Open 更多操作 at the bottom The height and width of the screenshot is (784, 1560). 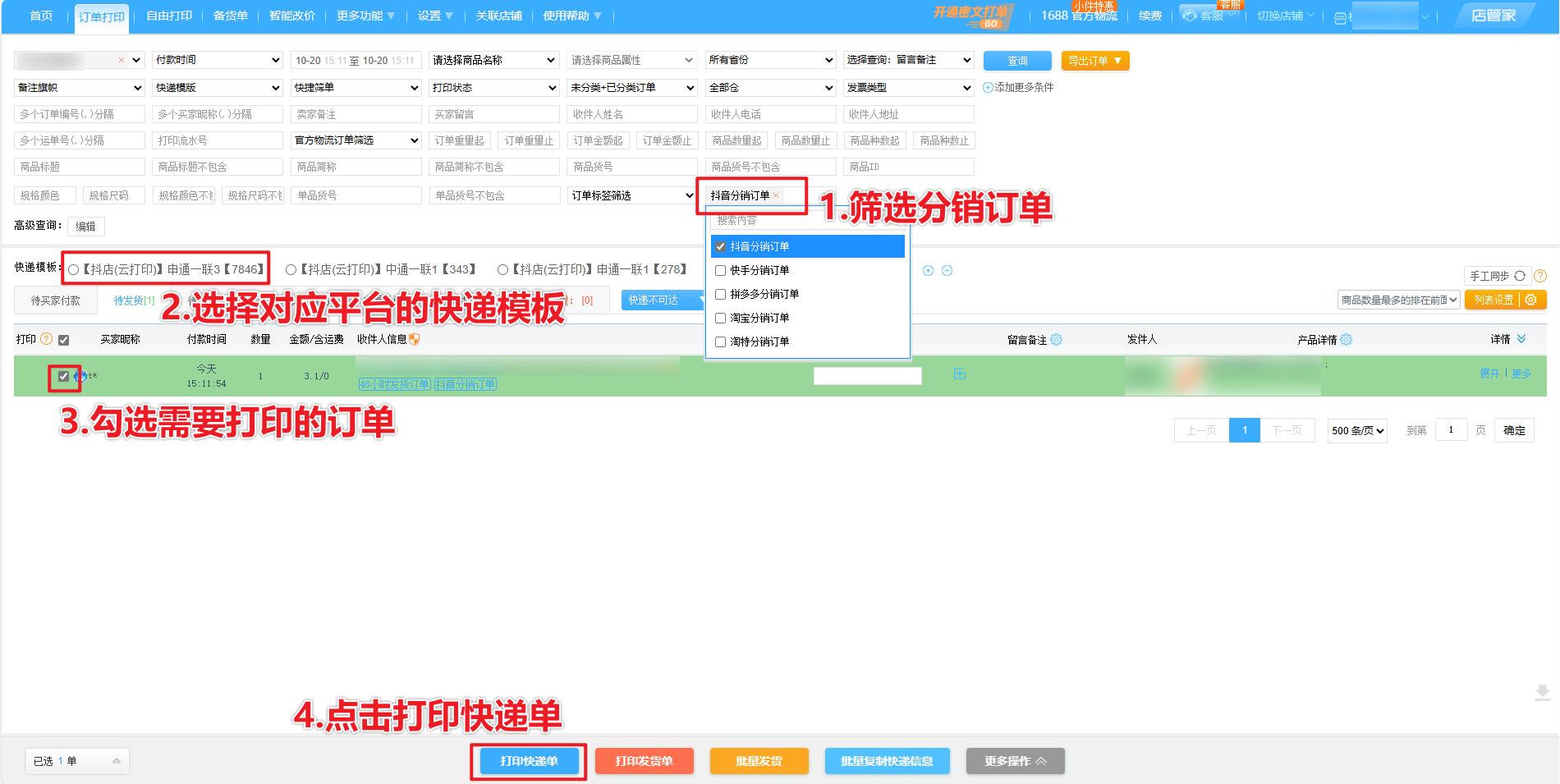tap(1015, 761)
